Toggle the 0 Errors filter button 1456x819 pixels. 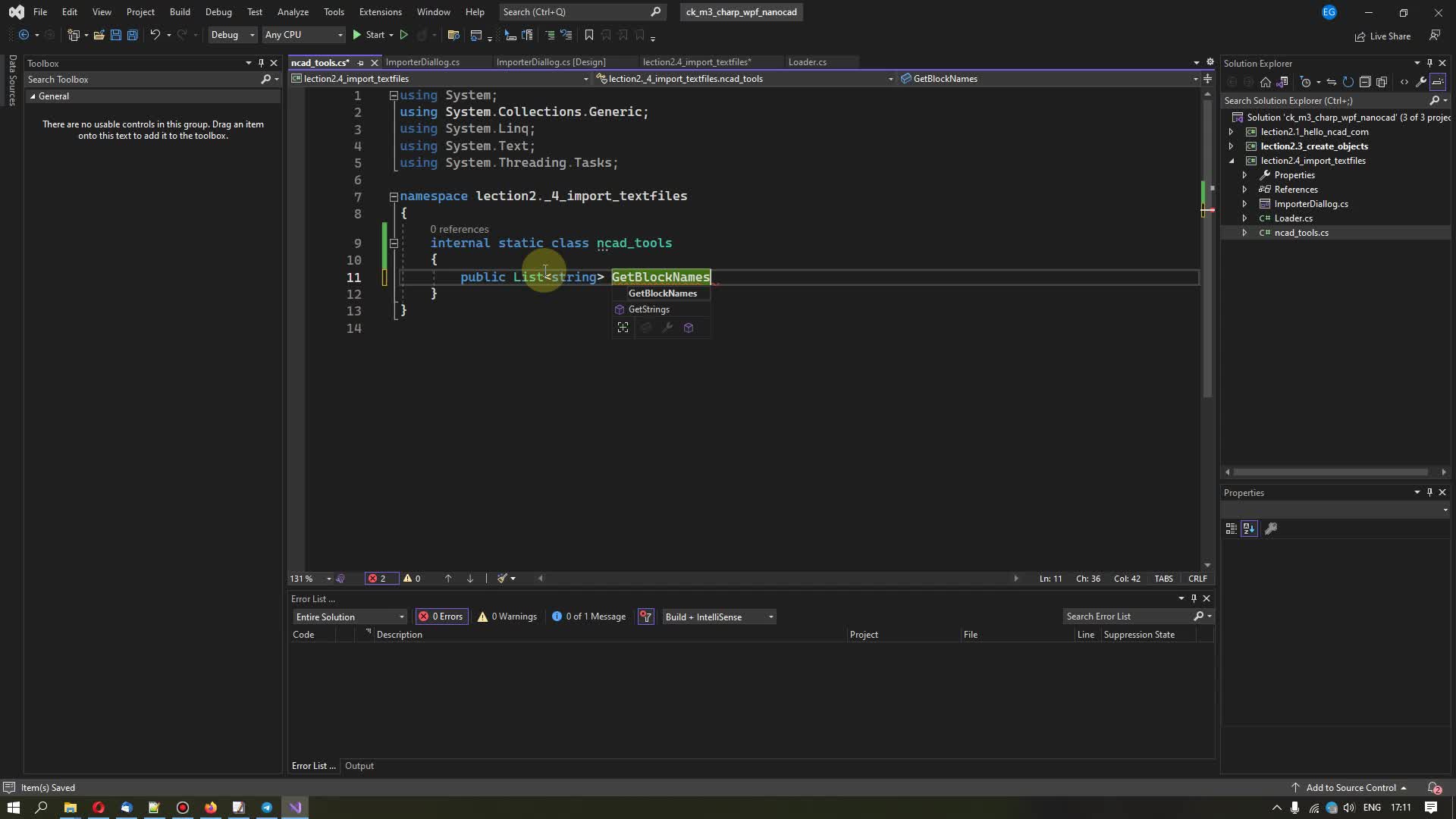(x=441, y=617)
